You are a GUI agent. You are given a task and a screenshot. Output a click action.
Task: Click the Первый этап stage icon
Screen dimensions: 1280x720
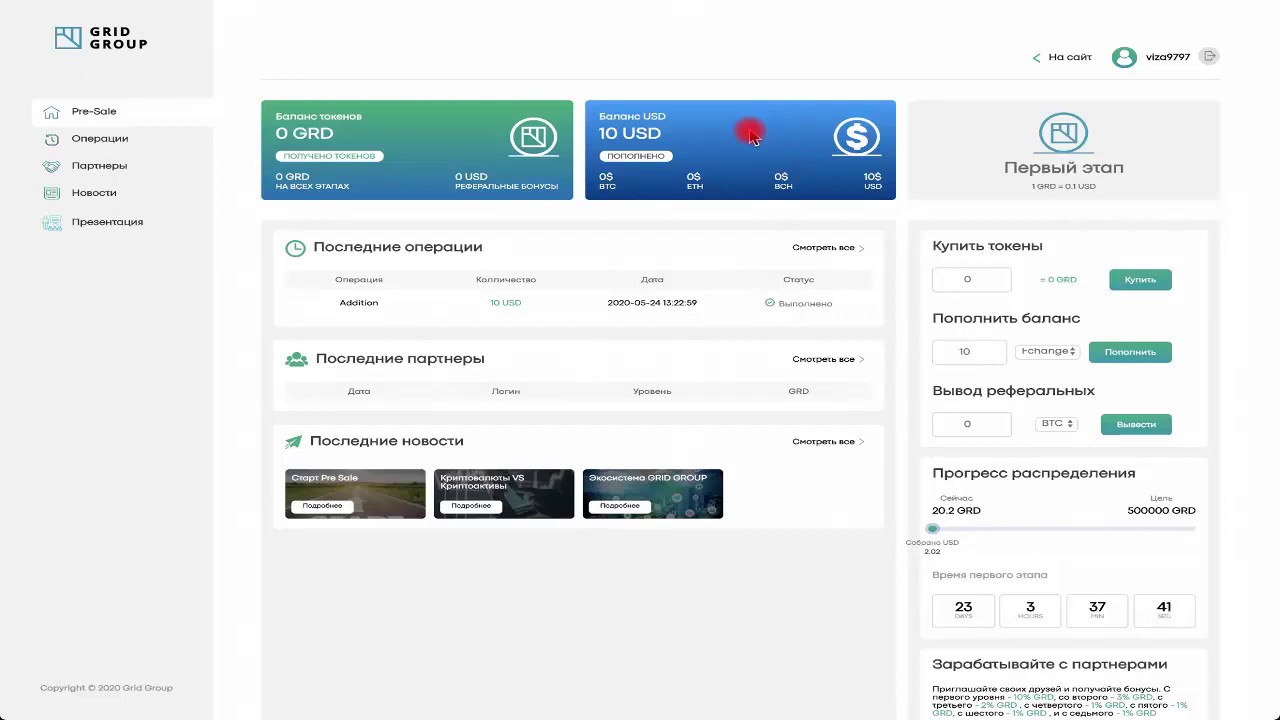click(x=1063, y=133)
